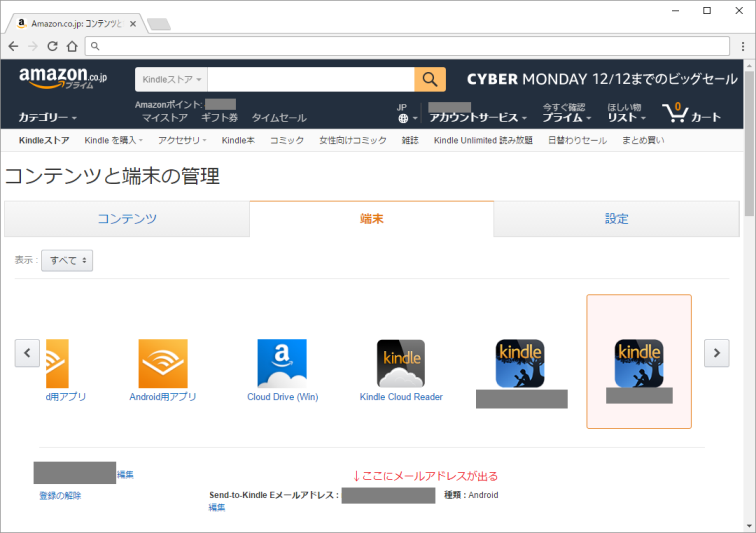Expand the アカウントサービス dropdown
Screen dimensions: 756x533
(x=478, y=117)
